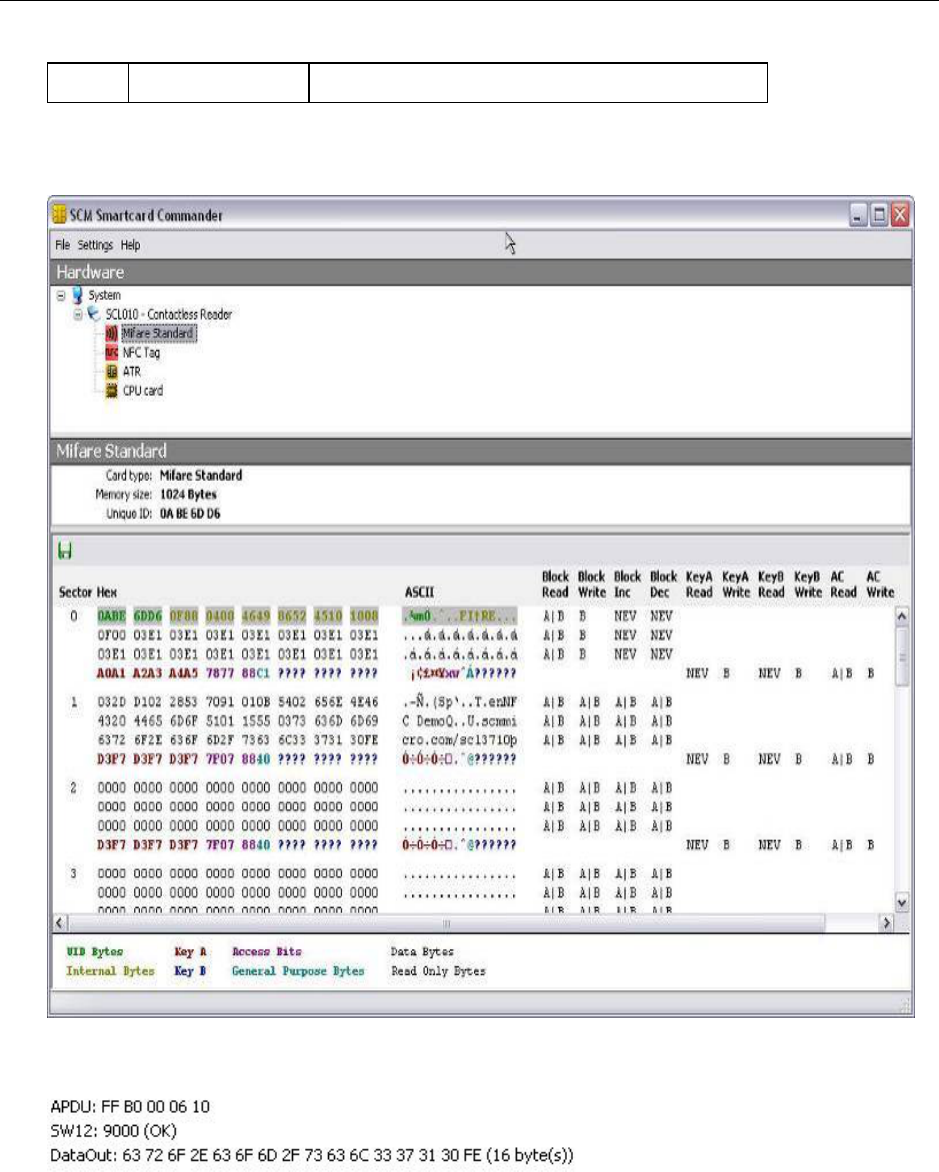The image size is (939, 1172).
Task: Click hex value 032D in sector 1
Action: click(x=111, y=702)
